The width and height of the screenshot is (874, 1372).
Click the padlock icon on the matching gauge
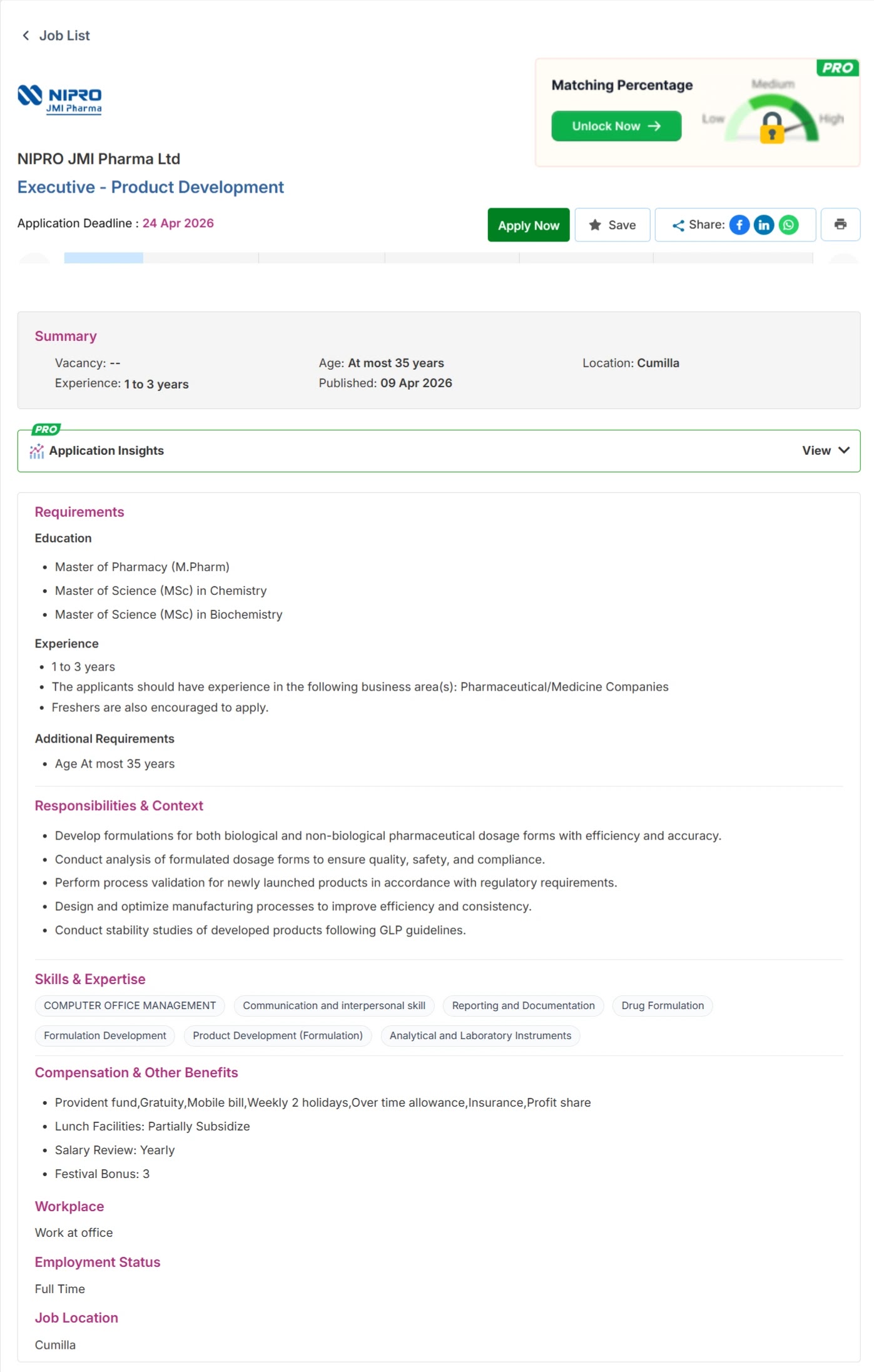click(x=771, y=128)
